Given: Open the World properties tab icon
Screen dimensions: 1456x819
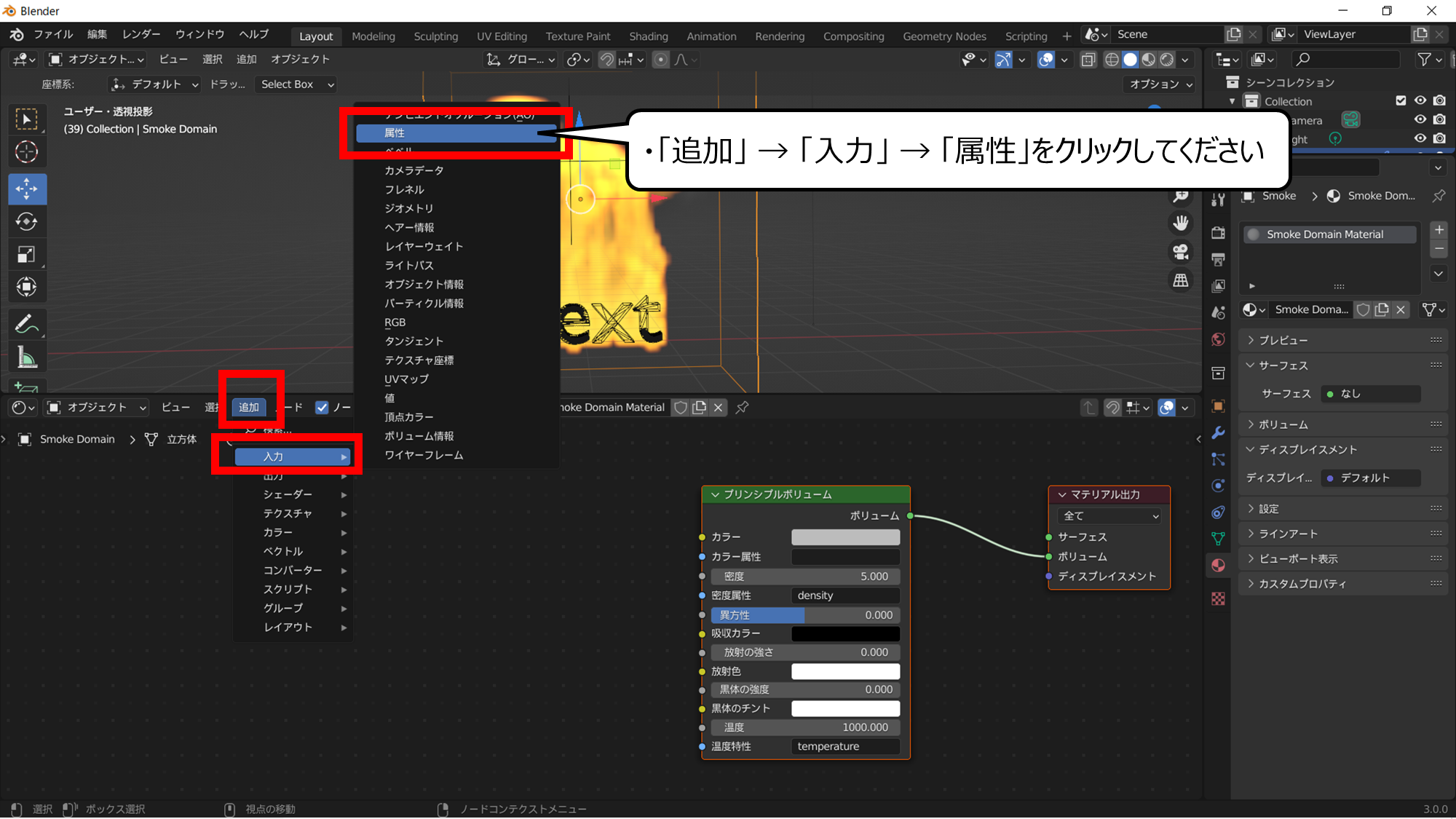Looking at the screenshot, I should 1218,339.
